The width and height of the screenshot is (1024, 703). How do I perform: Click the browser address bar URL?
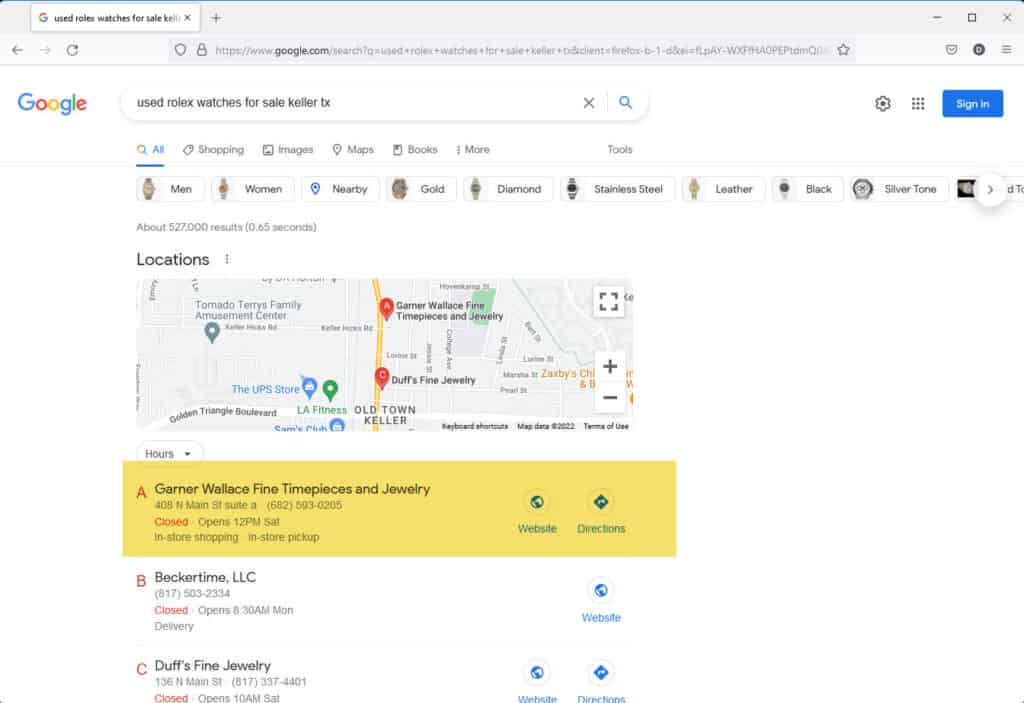pyautogui.click(x=520, y=50)
